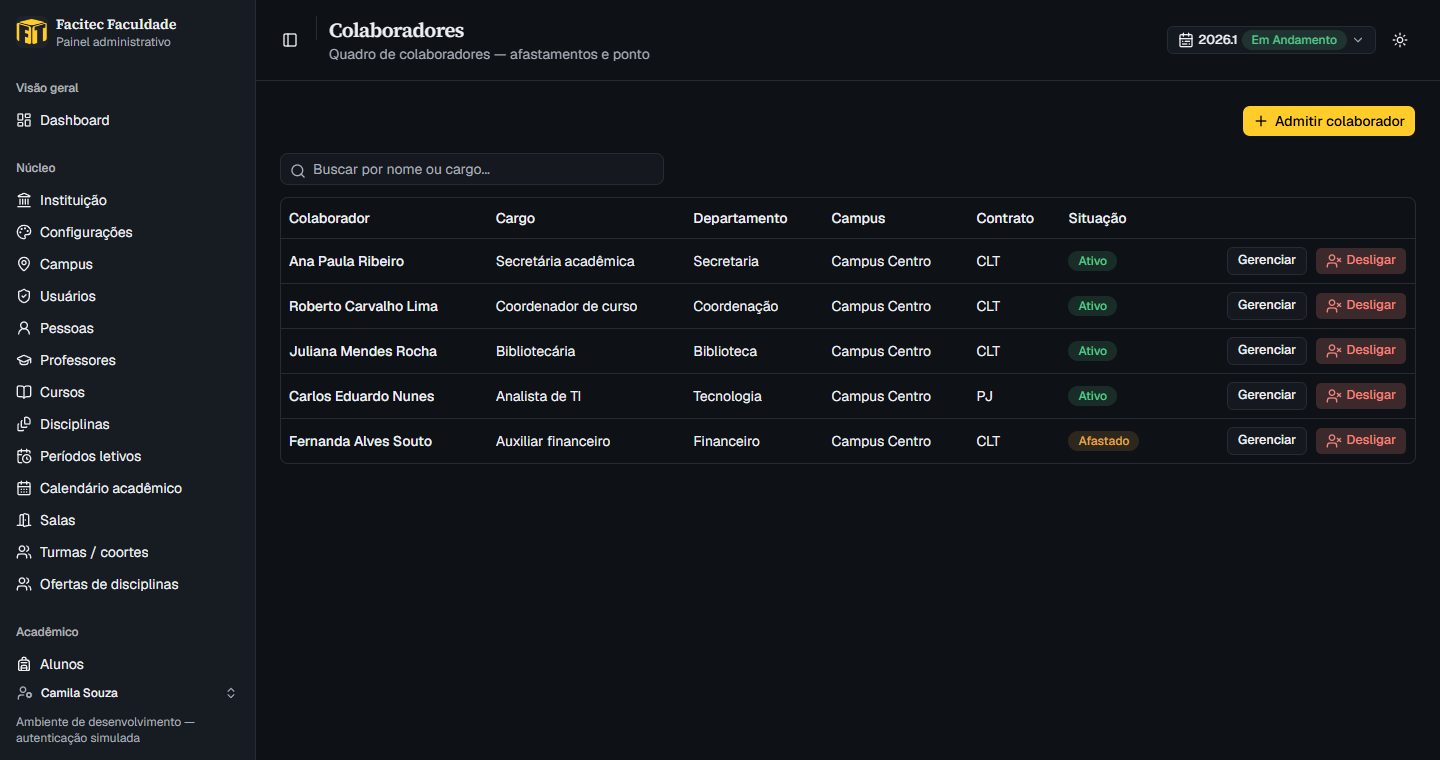This screenshot has height=760, width=1440.
Task: Manage Fernanda Alves Souto
Action: 1267,441
